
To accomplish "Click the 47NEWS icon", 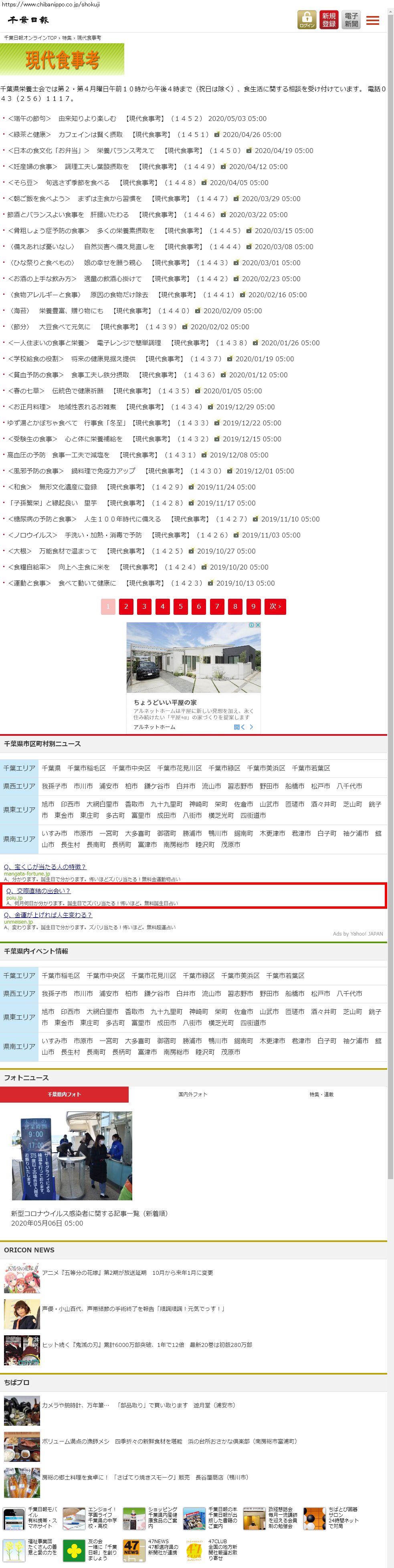I will (134, 1550).
